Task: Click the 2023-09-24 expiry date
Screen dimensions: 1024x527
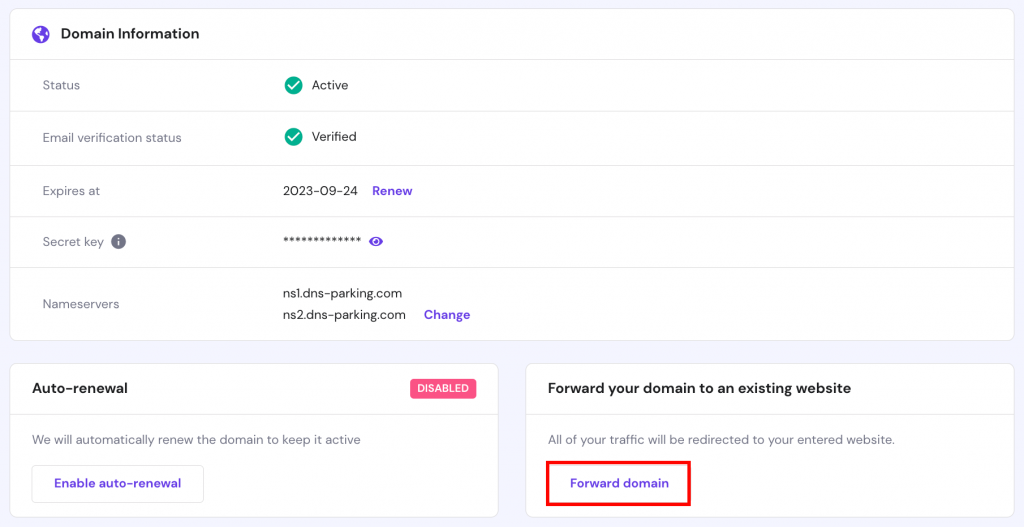Action: click(320, 191)
